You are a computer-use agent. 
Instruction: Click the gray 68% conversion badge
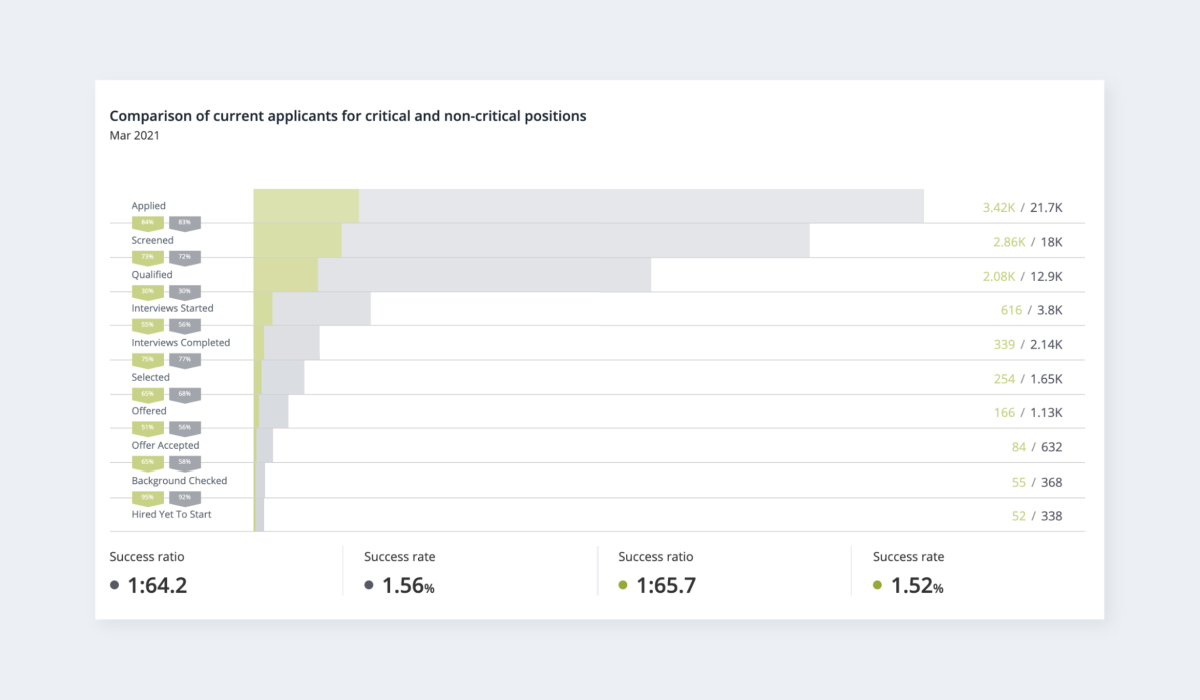click(184, 394)
